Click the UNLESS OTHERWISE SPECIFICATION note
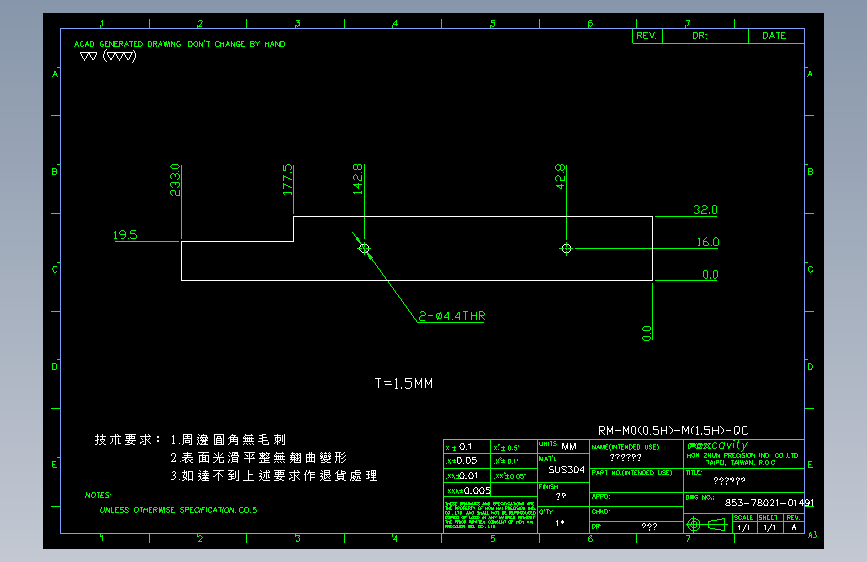The width and height of the screenshot is (867, 562). (x=178, y=510)
